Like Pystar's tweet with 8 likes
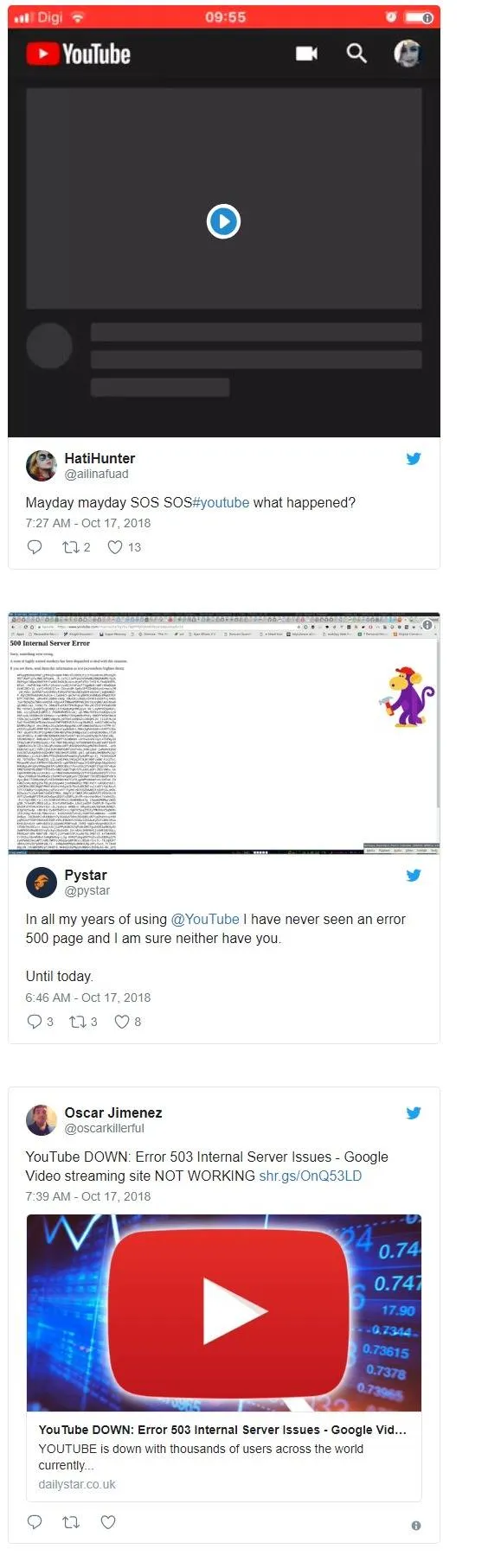The width and height of the screenshot is (488, 1568). (128, 1022)
